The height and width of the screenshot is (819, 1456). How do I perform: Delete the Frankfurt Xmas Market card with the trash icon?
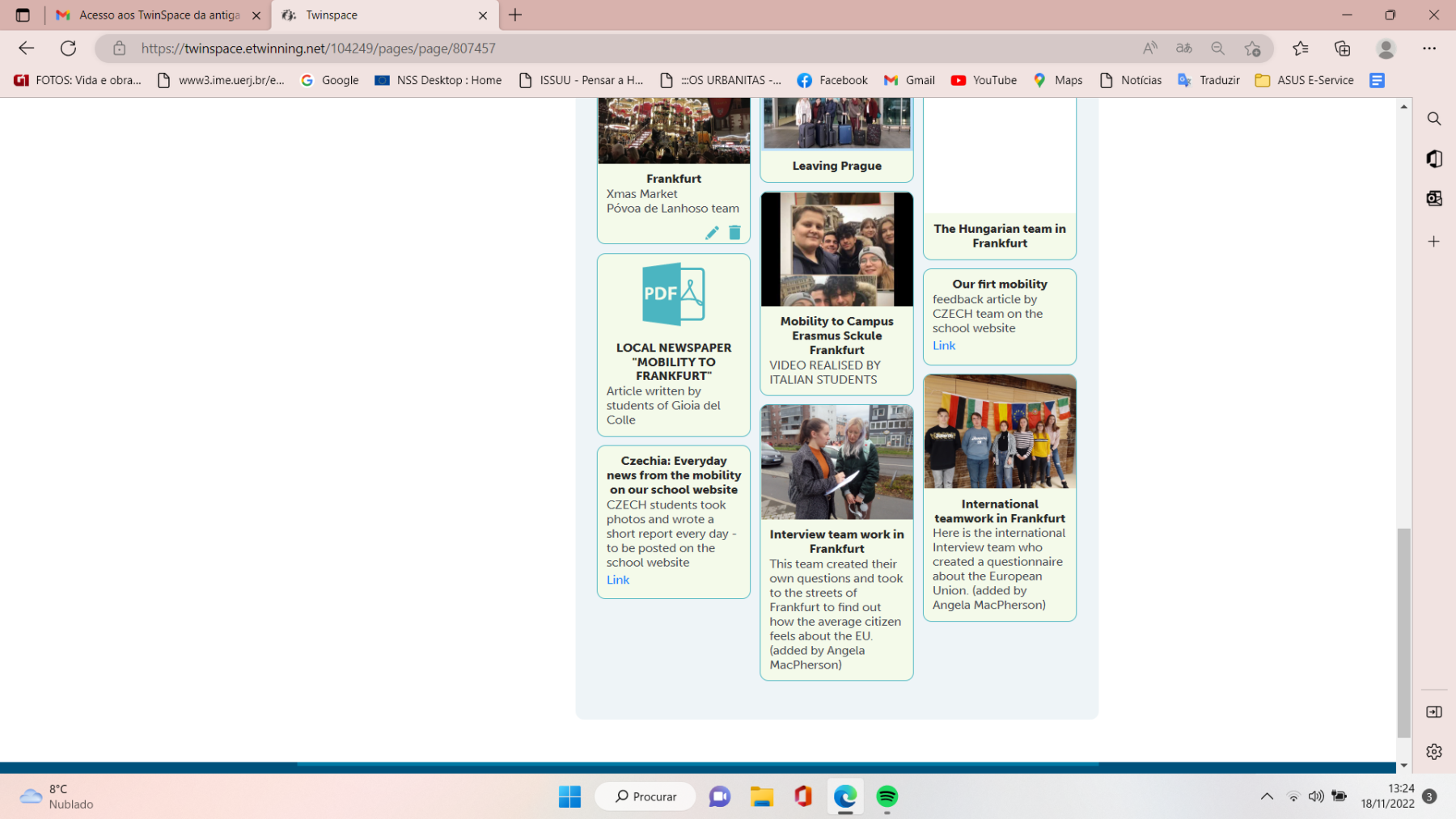click(x=734, y=233)
